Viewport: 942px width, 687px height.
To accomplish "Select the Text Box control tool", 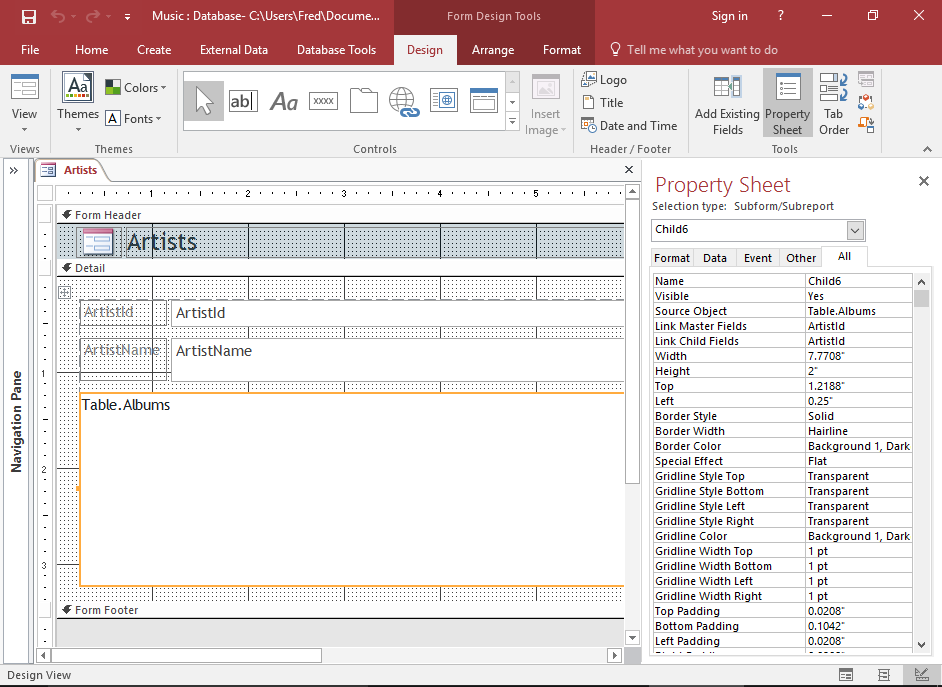I will tap(243, 101).
